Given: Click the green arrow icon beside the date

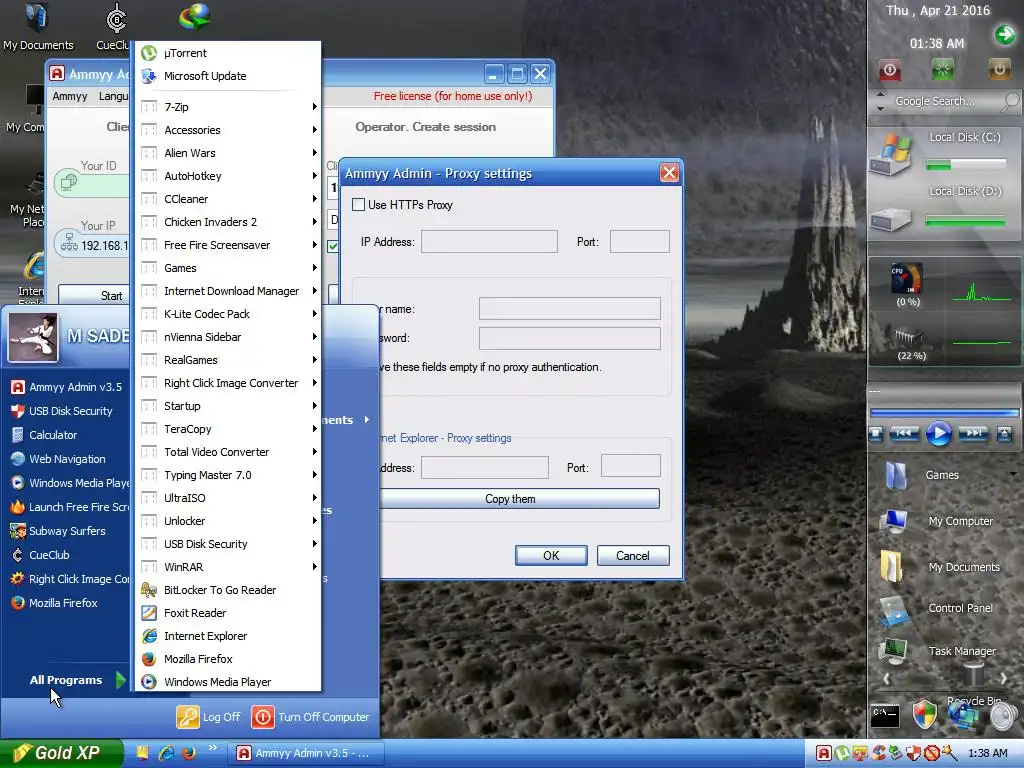Looking at the screenshot, I should pos(1004,34).
